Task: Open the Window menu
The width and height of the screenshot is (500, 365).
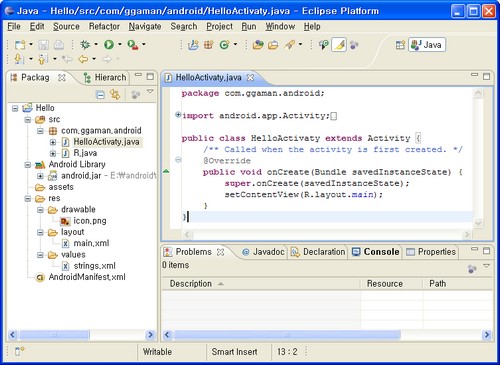Action: coord(280,26)
